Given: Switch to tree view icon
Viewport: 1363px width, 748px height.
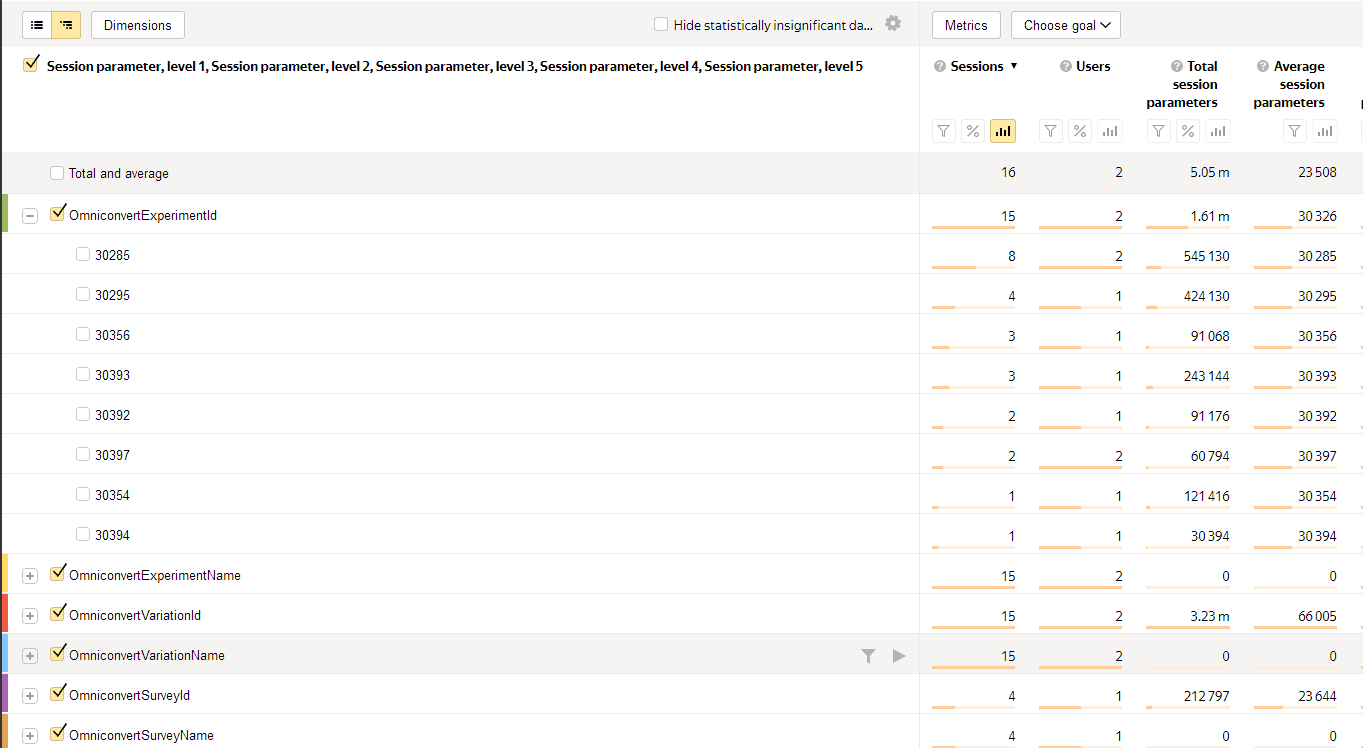Looking at the screenshot, I should [66, 25].
